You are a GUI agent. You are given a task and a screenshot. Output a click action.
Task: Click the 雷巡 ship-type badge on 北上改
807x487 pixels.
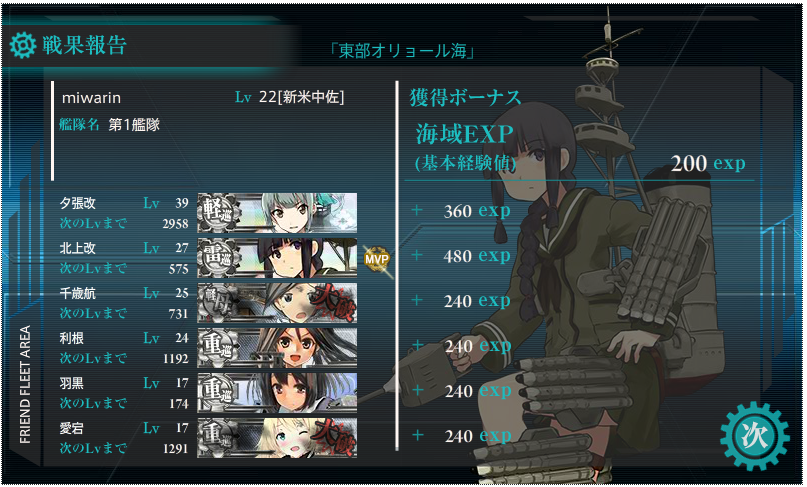pyautogui.click(x=219, y=258)
